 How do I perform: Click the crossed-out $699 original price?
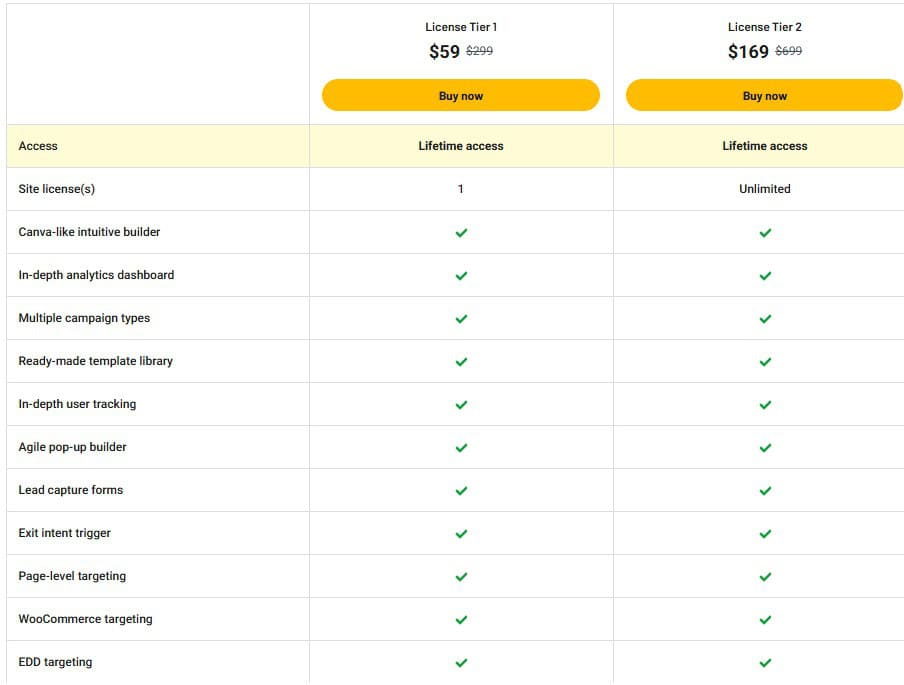click(x=788, y=51)
